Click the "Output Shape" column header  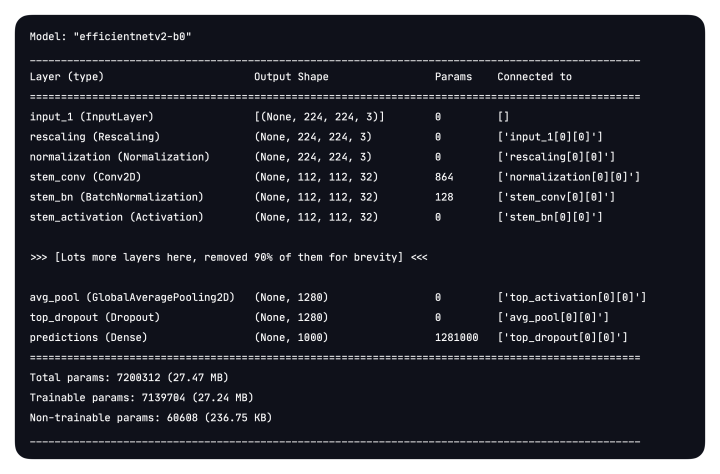tap(291, 77)
